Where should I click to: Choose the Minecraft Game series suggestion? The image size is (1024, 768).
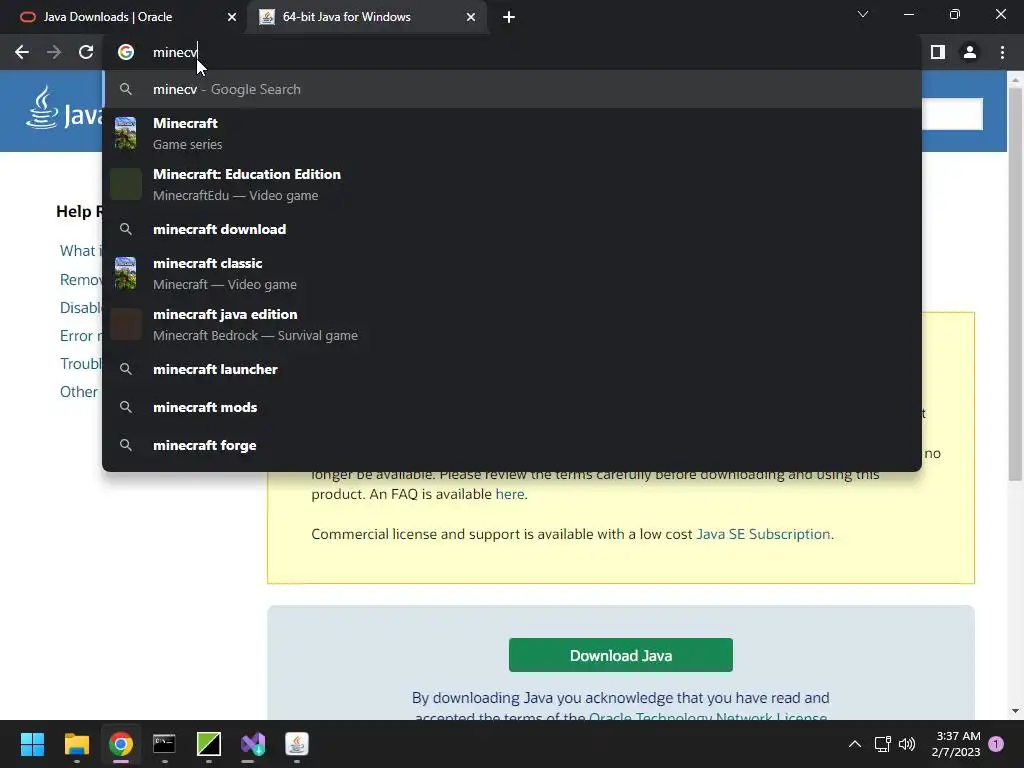(x=512, y=133)
